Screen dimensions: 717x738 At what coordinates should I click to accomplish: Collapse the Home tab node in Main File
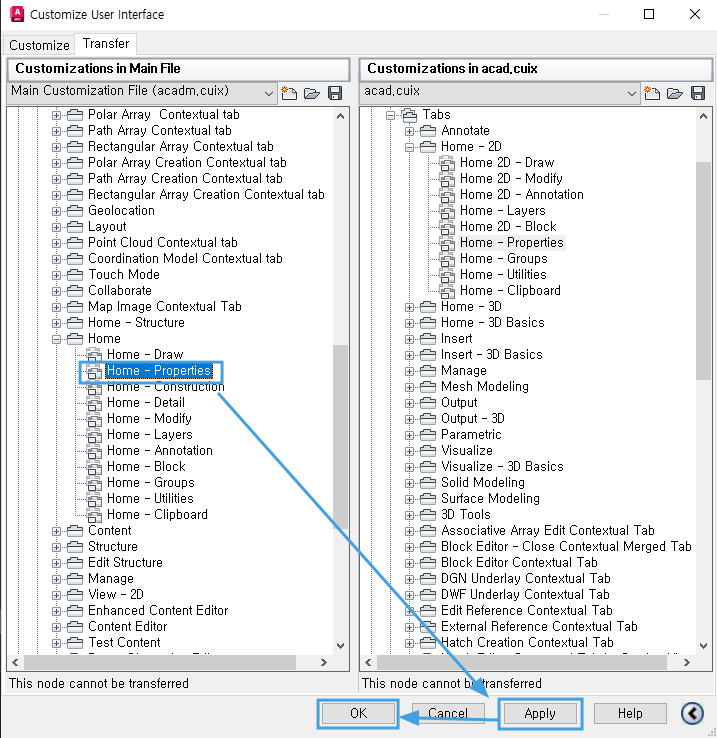[x=56, y=339]
